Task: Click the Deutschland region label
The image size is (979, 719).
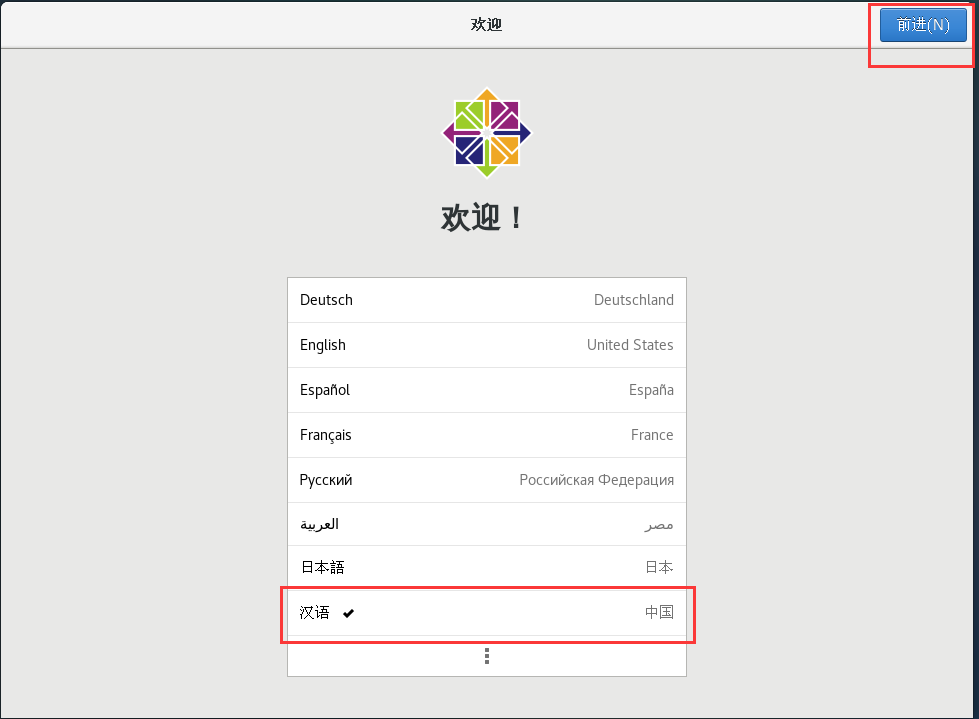Action: pyautogui.click(x=633, y=299)
